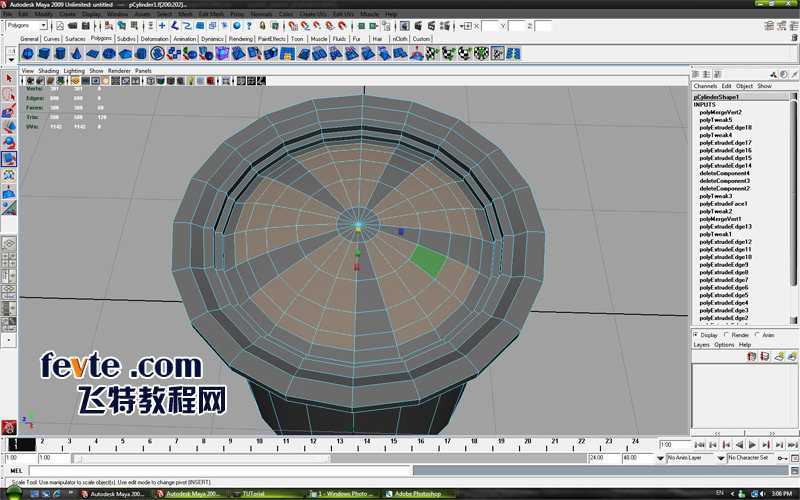The image size is (800, 500).
Task: Switch to the nCloth shelf tab
Action: coord(400,39)
